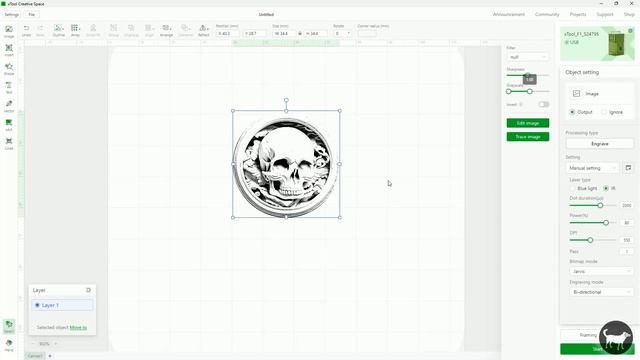This screenshot has height=360, width=640.
Task: Open the Shop link in top bar
Action: click(x=629, y=14)
